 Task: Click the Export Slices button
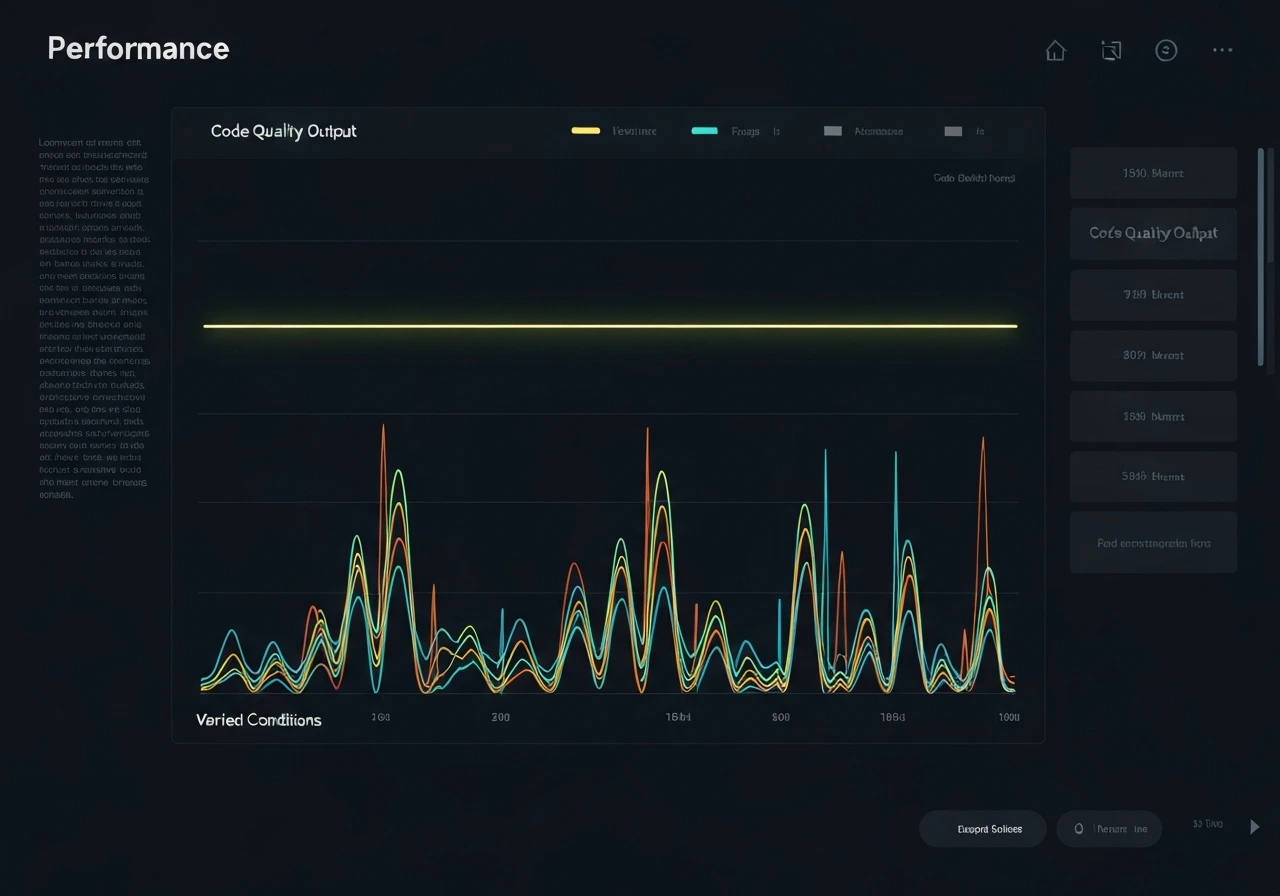pos(983,828)
